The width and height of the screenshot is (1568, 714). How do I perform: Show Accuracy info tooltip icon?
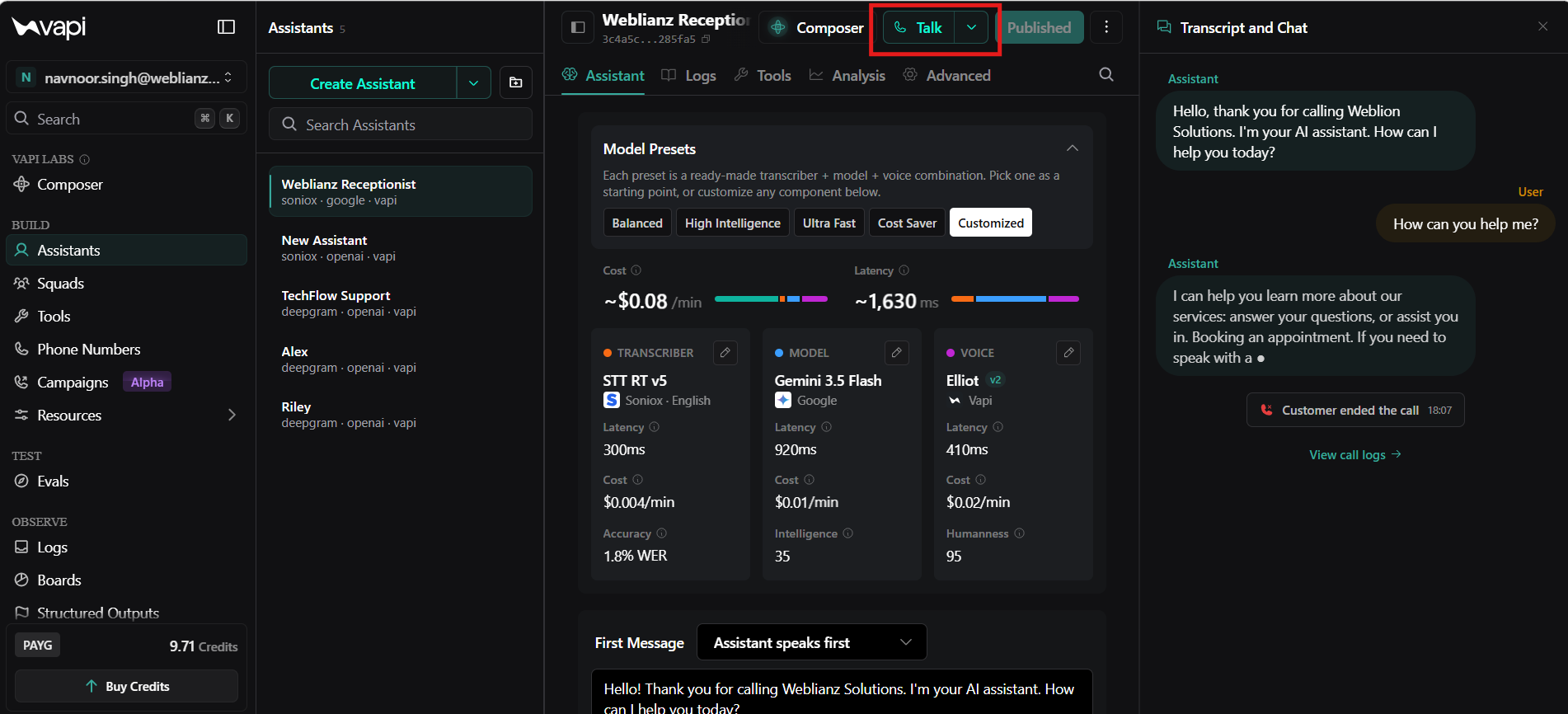662,533
